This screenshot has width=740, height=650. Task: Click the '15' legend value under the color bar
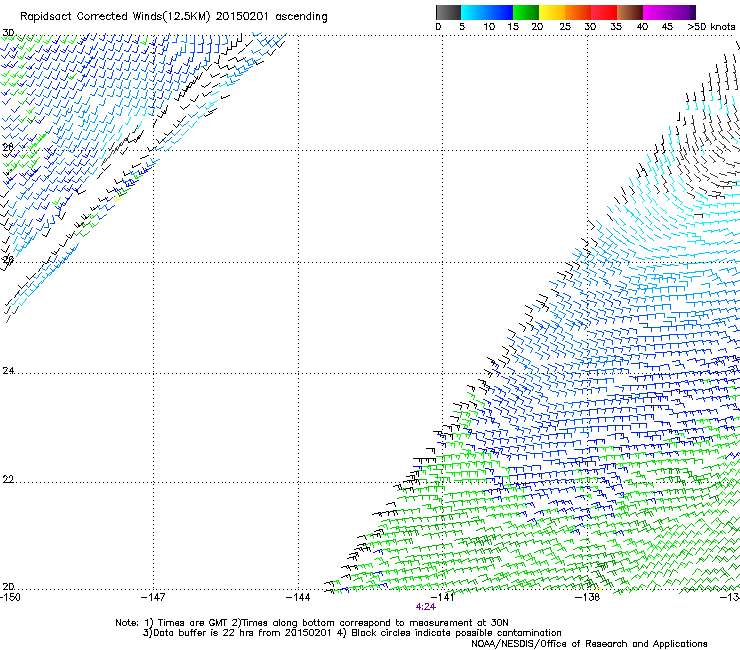click(513, 27)
